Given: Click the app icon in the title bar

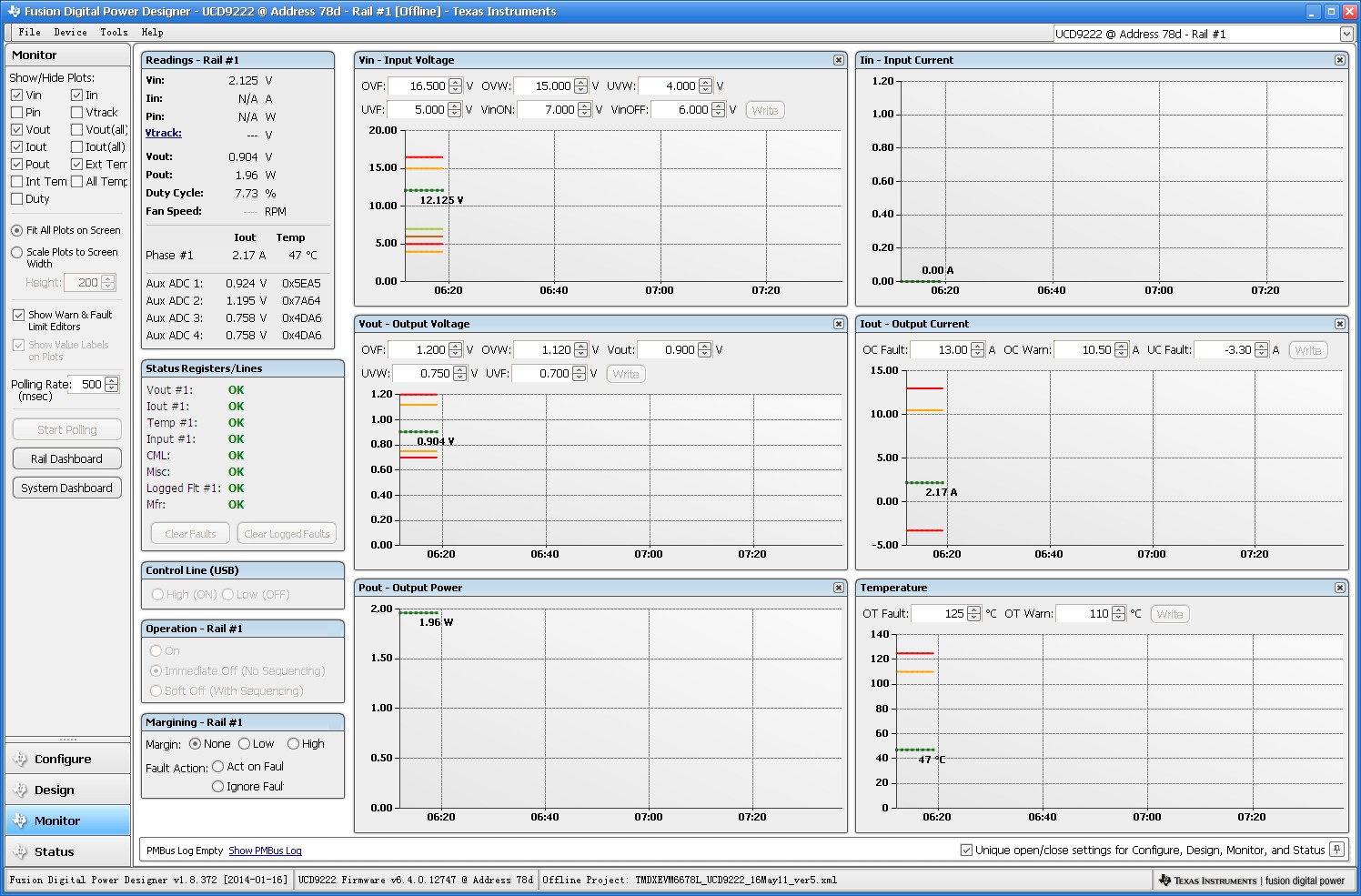Looking at the screenshot, I should (x=14, y=12).
